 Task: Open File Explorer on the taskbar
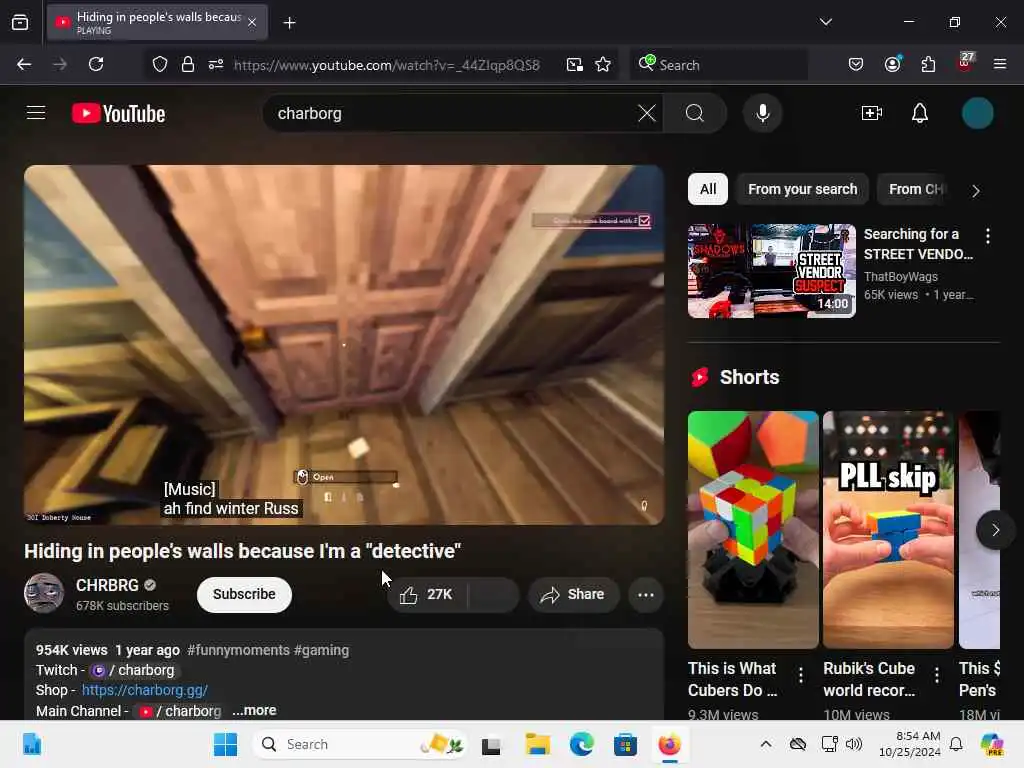[537, 744]
